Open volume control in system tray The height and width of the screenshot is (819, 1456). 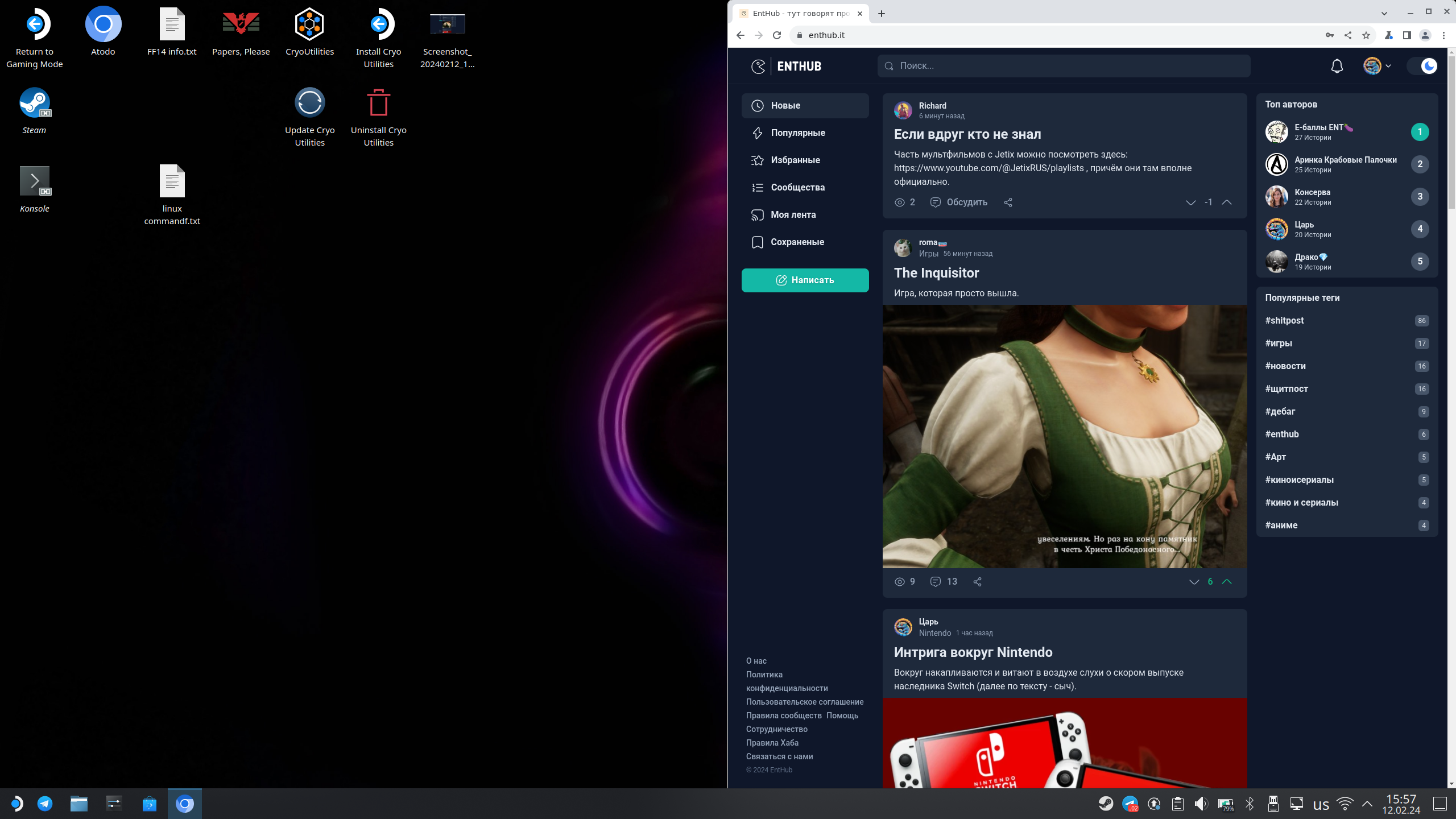tap(1201, 804)
